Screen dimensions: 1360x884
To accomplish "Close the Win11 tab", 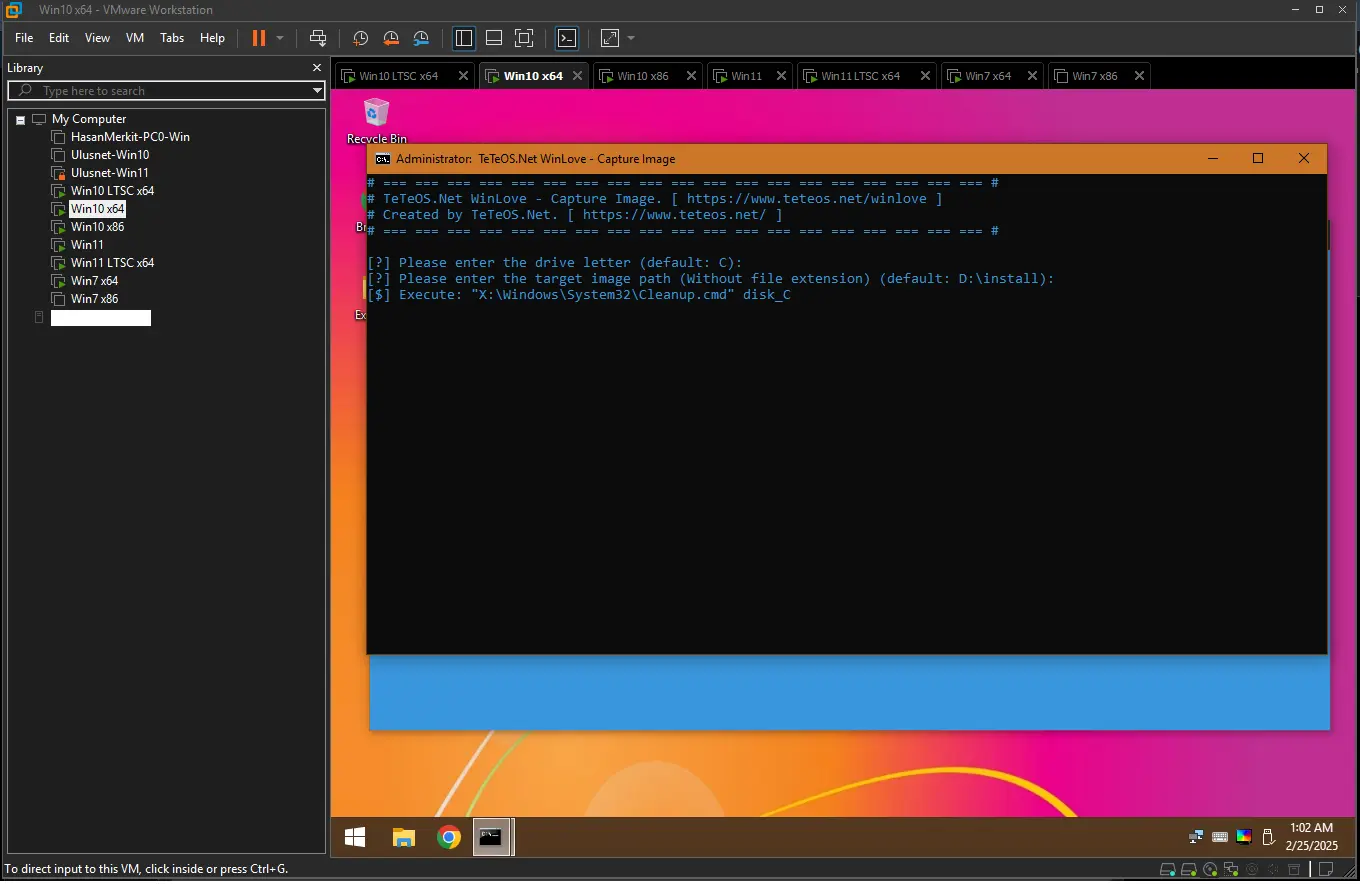I will [x=781, y=76].
